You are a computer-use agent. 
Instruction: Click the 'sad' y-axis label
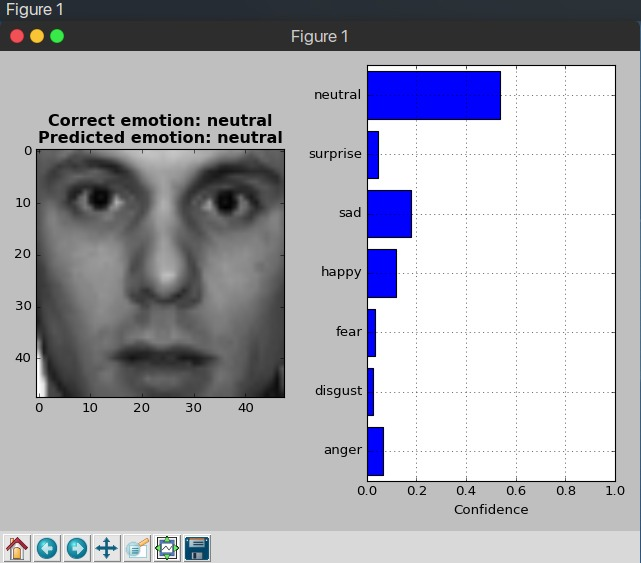[350, 213]
